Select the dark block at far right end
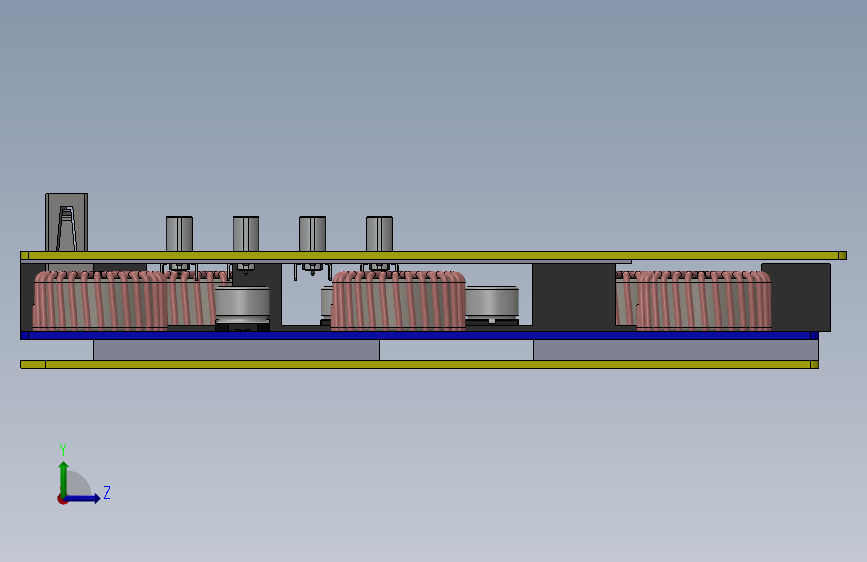 point(801,297)
